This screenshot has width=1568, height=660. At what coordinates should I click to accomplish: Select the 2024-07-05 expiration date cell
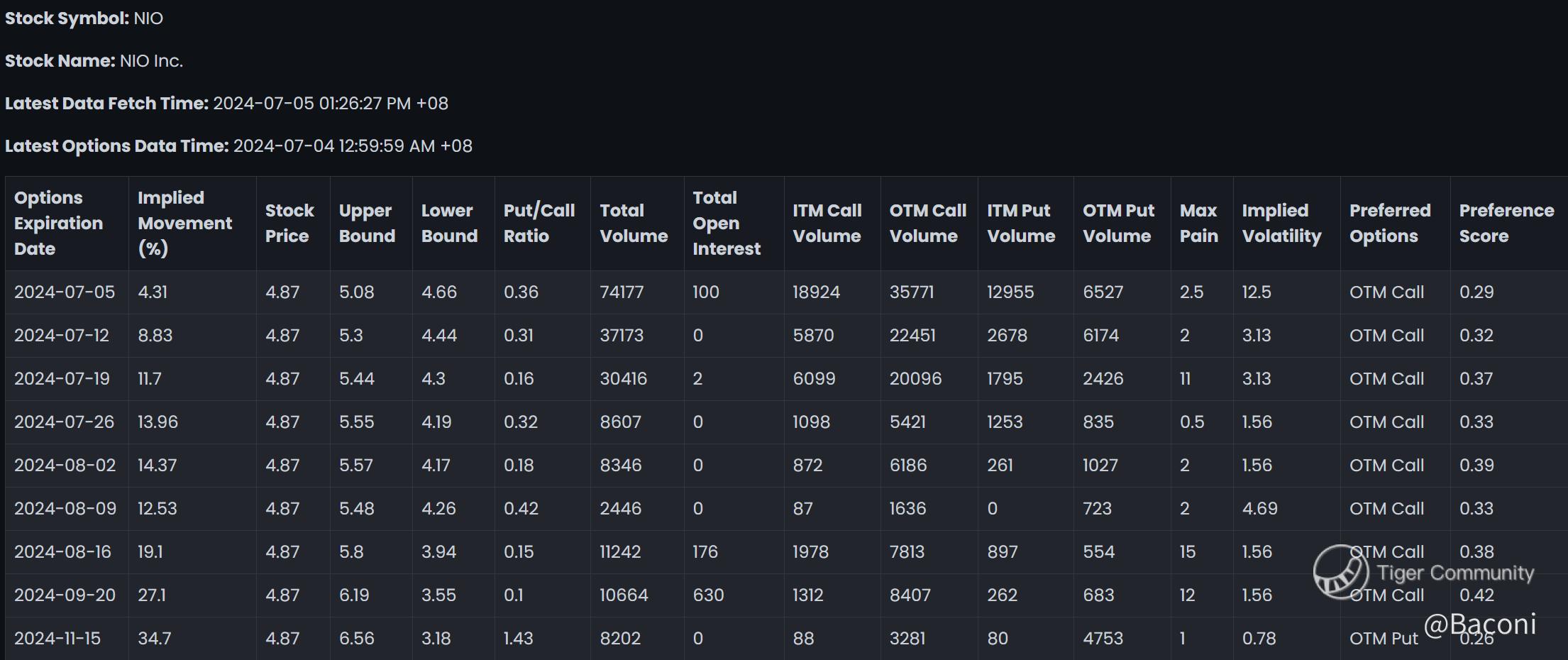(65, 292)
